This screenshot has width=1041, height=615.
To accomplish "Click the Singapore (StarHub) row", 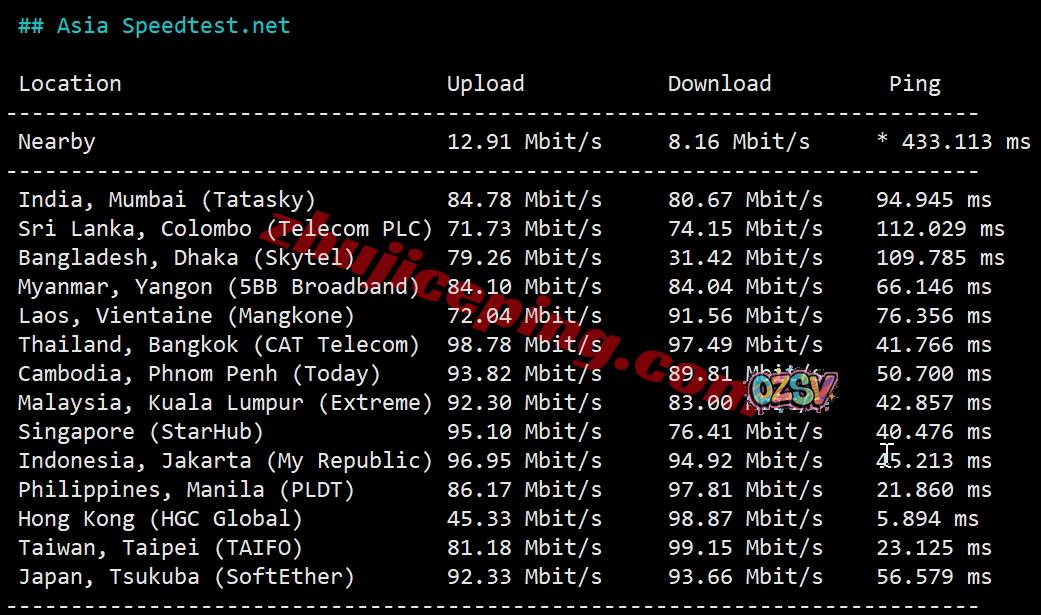I will pyautogui.click(x=505, y=432).
